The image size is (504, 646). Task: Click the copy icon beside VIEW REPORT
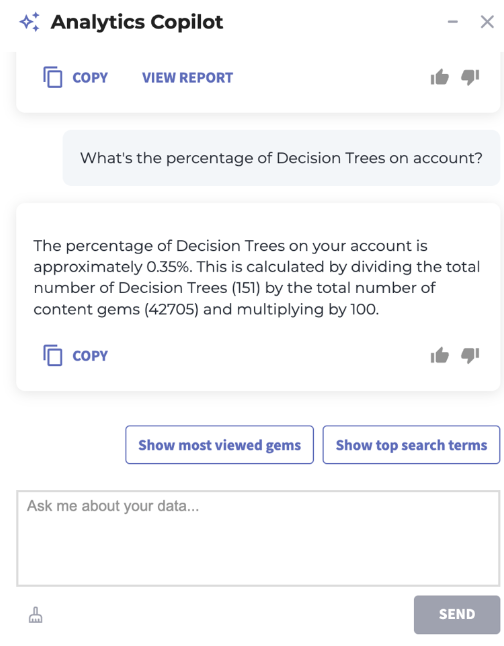click(53, 77)
